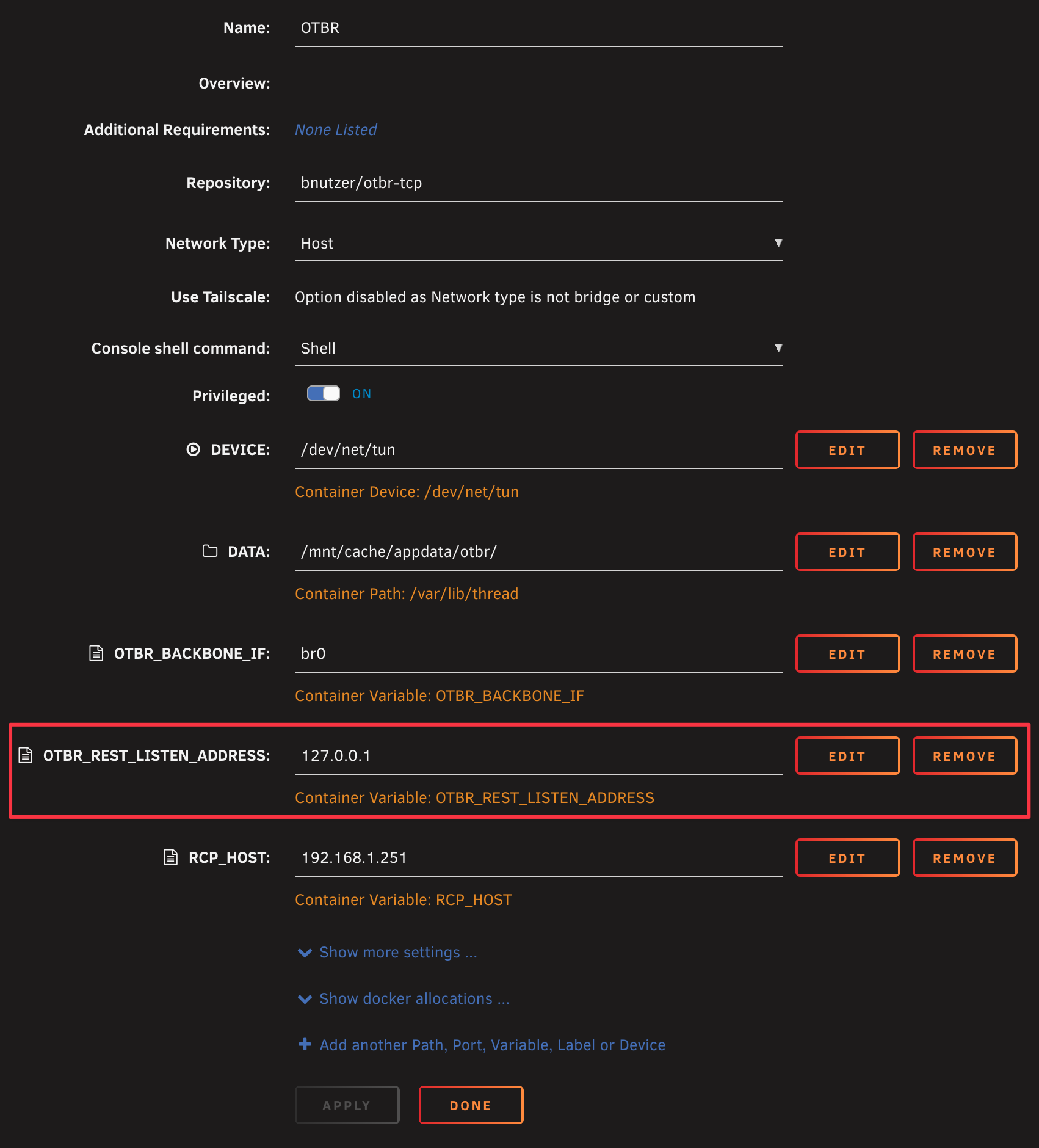Remove the OTBR_REST_LISTEN_ADDRESS variable

click(965, 756)
